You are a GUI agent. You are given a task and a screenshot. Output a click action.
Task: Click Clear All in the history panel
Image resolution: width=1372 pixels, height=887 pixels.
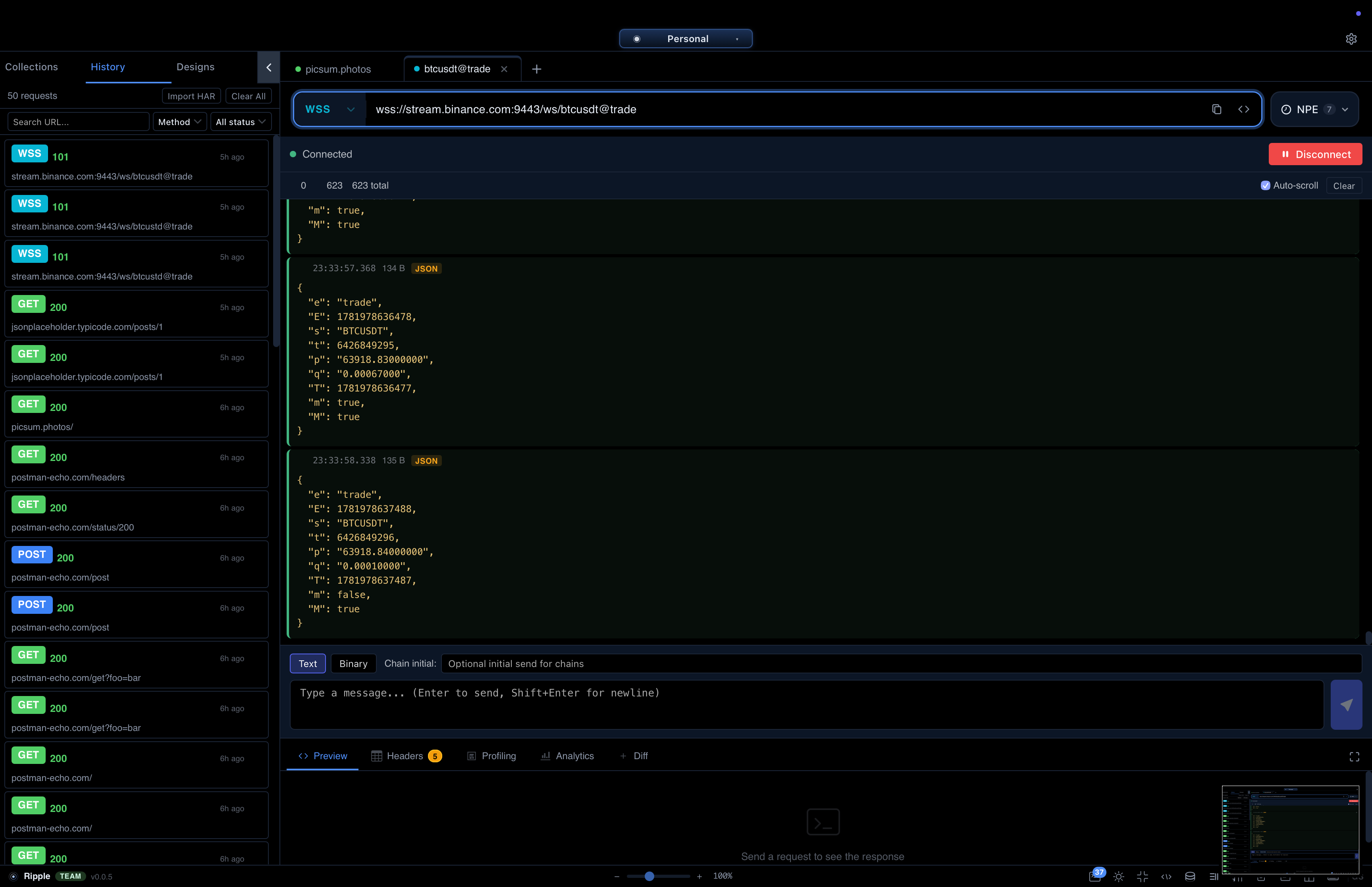[x=248, y=96]
